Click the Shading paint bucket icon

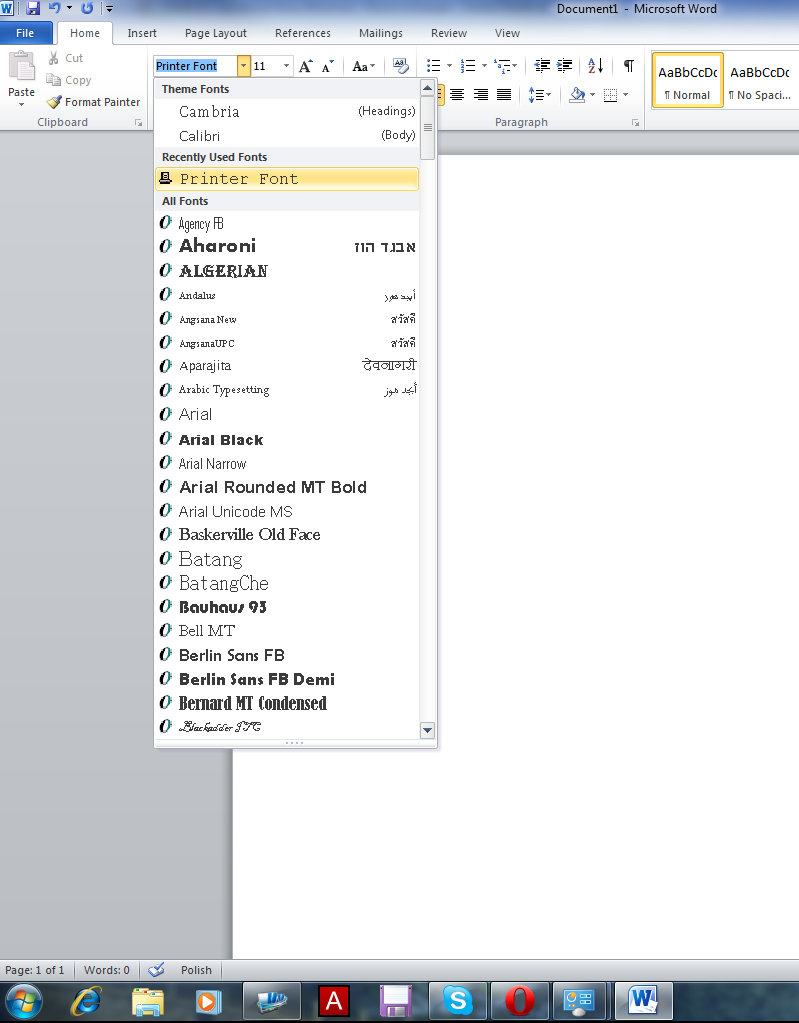577,95
